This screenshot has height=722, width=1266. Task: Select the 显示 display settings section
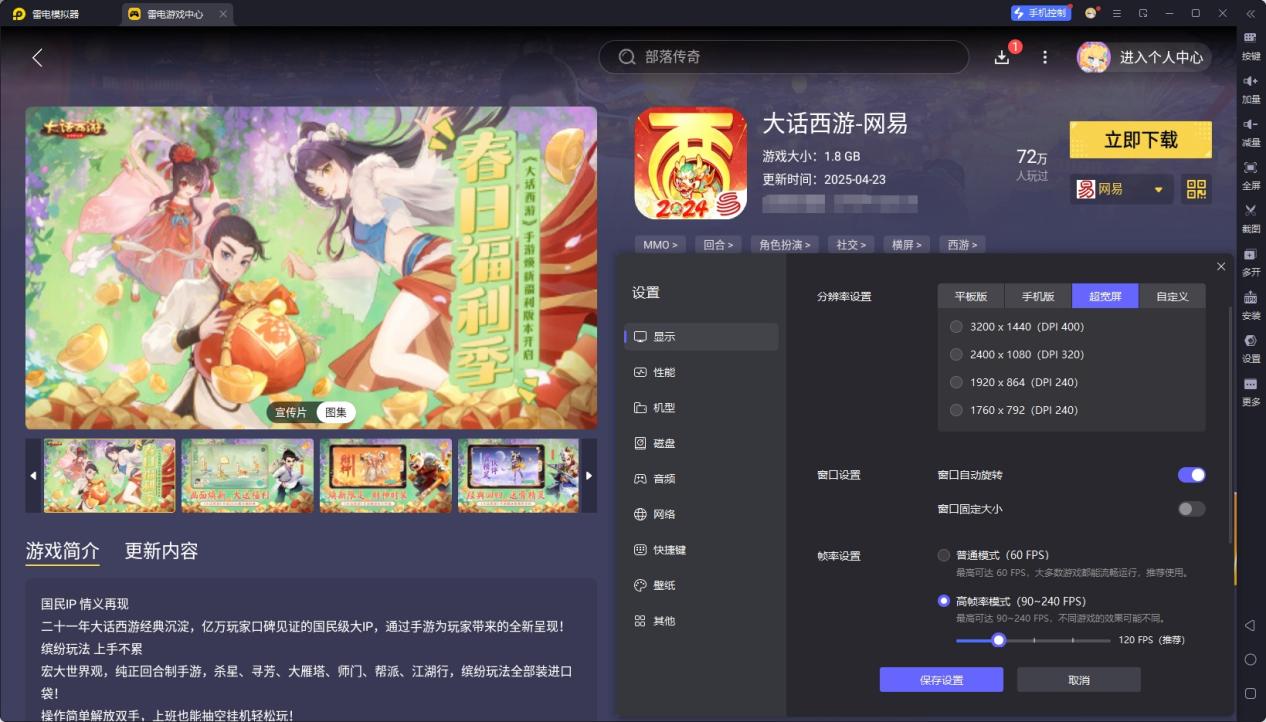(x=701, y=337)
